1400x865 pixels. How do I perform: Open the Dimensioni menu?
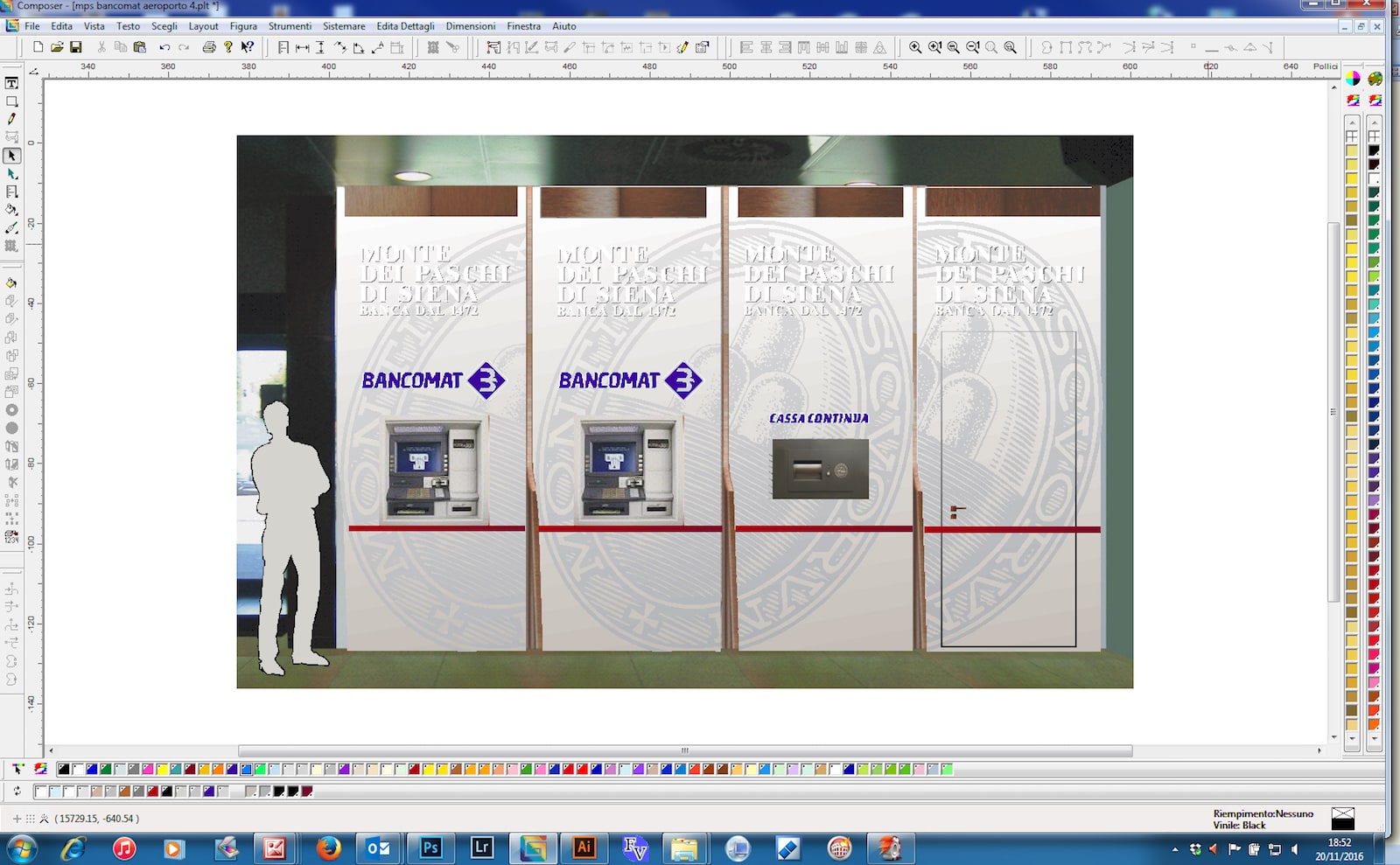[471, 26]
